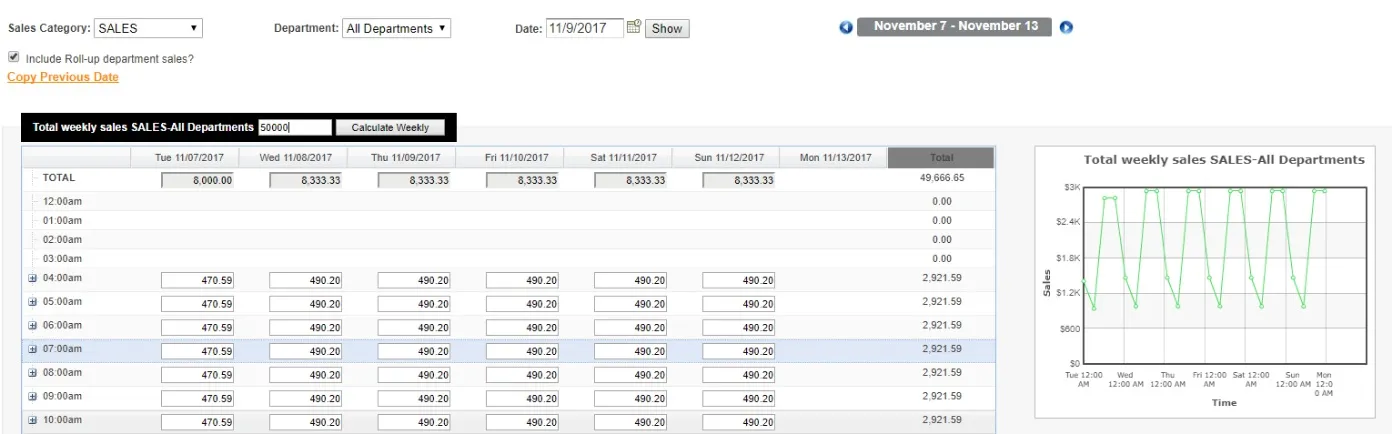
Task: Expand the 08:00am row
Action: click(x=33, y=372)
